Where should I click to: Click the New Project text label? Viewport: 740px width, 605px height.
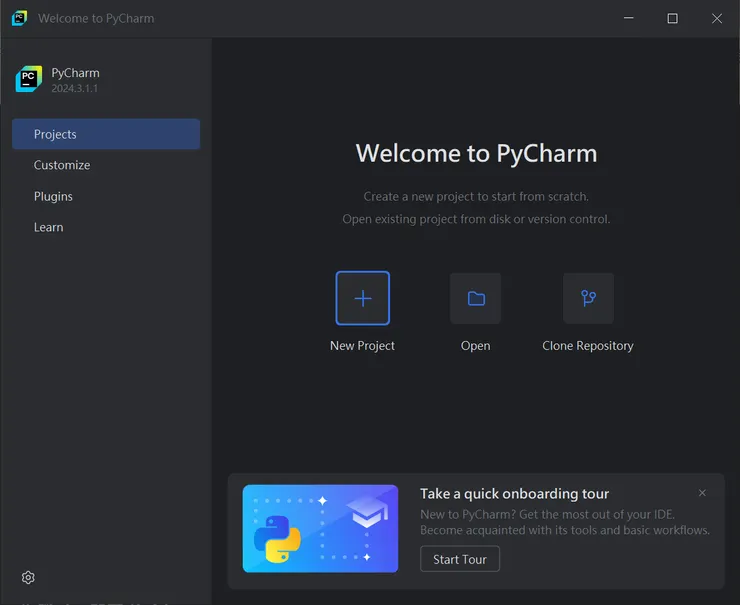[x=362, y=346]
